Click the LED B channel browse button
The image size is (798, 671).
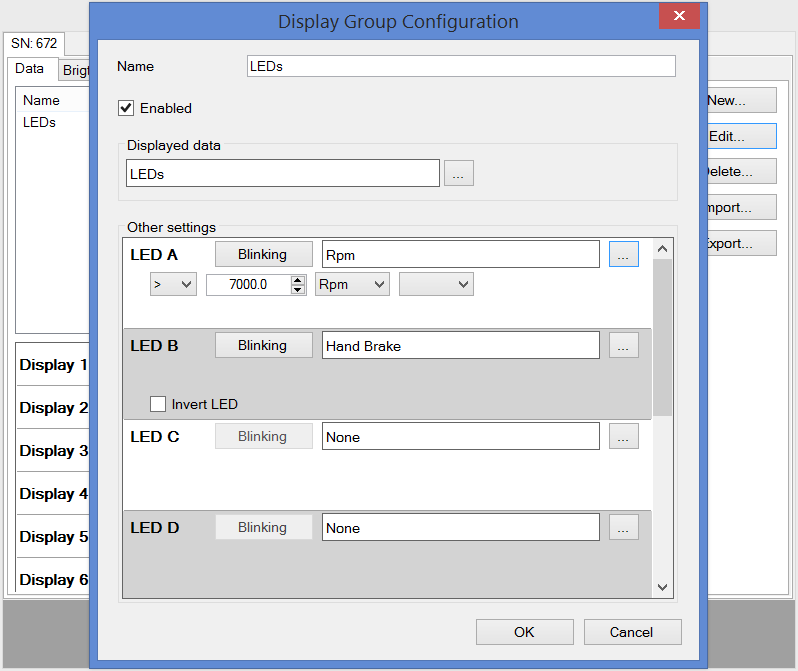coord(623,345)
